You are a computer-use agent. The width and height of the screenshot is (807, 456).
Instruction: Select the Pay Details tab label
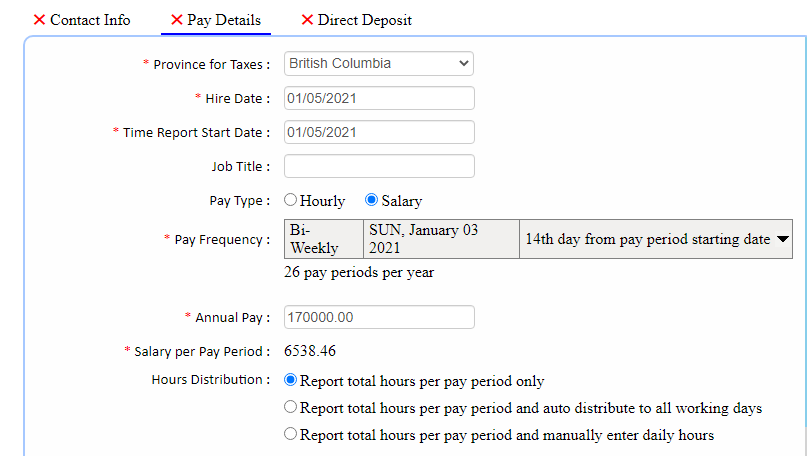point(224,20)
